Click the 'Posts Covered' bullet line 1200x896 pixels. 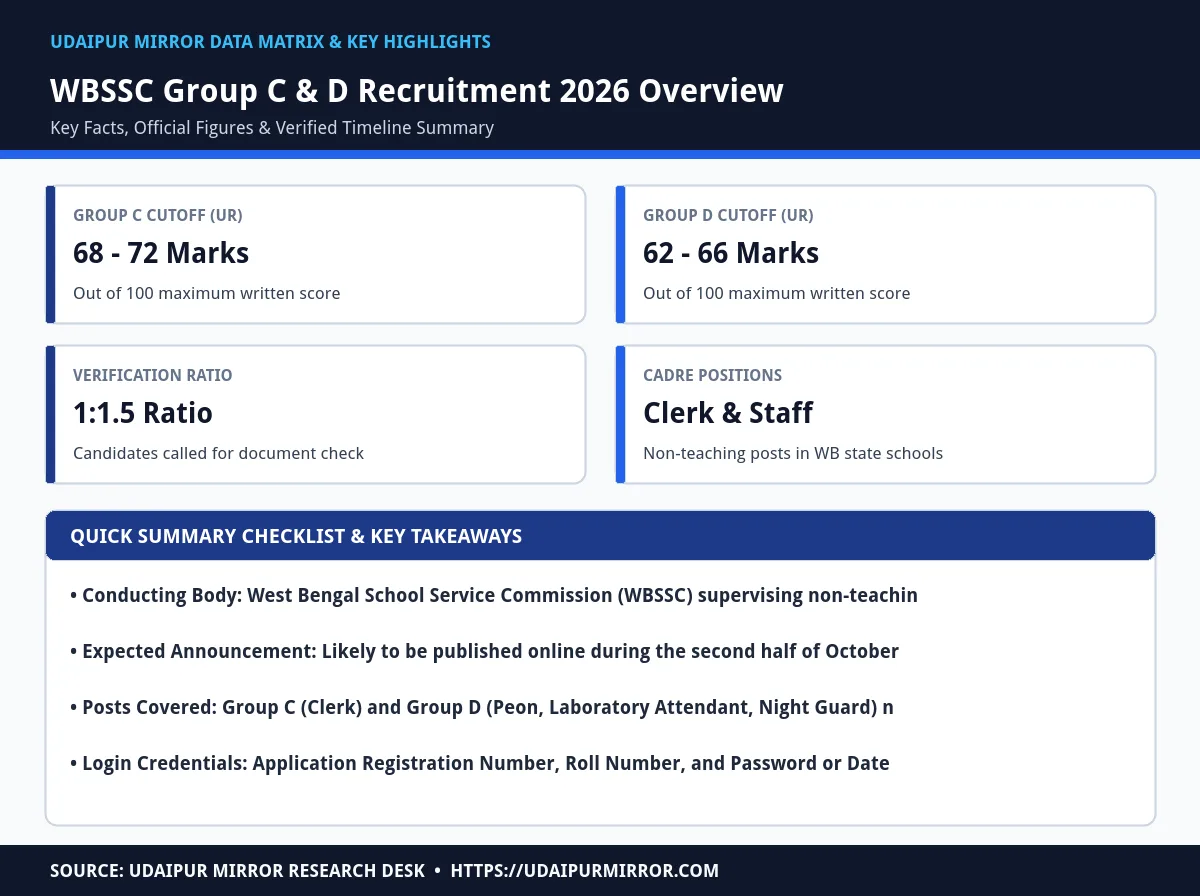[x=482, y=708]
